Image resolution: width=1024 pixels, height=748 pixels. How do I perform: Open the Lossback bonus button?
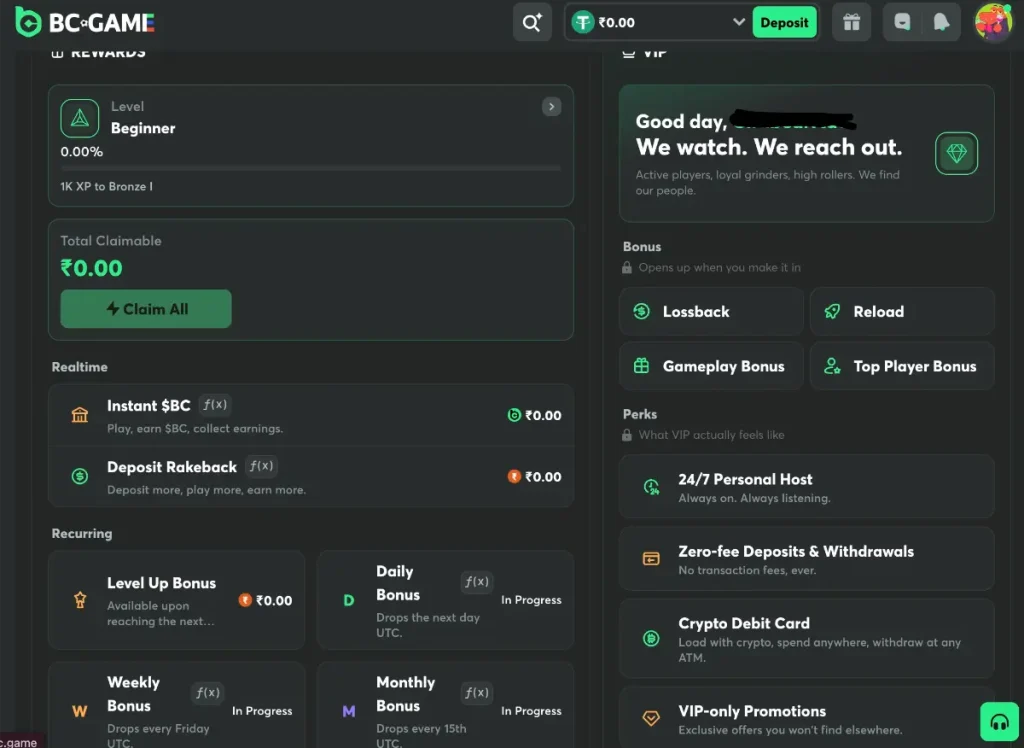coord(711,312)
